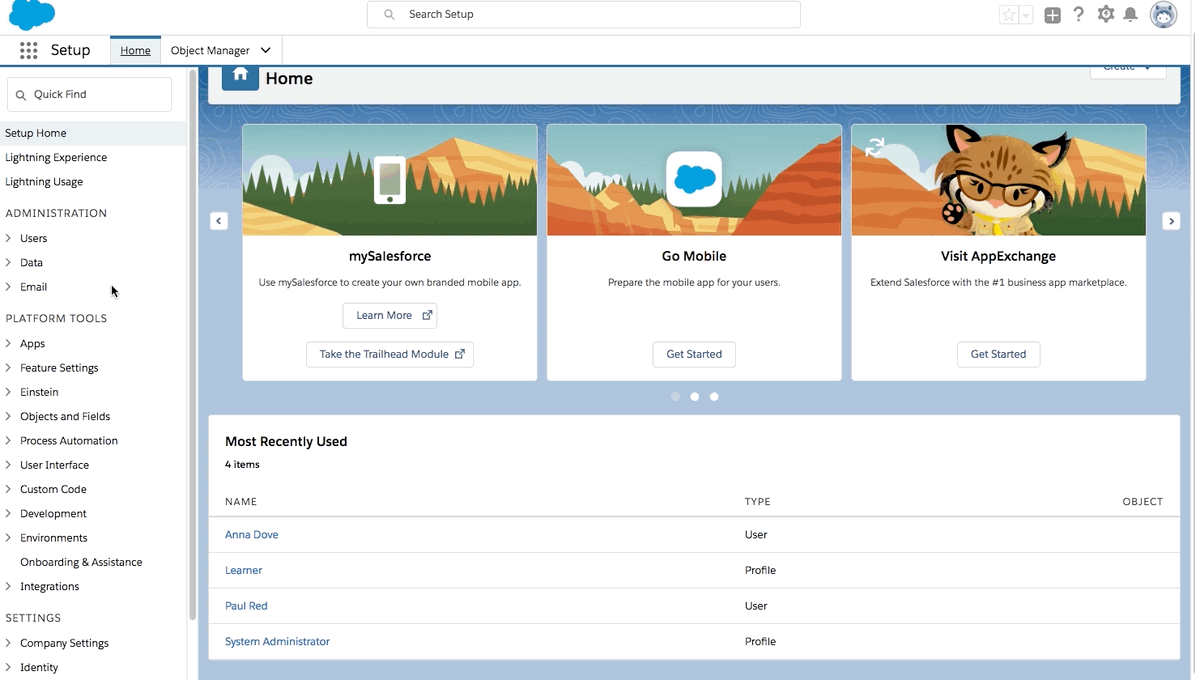Open the App Launcher grid icon
Screen dimensions: 1195x680
(28, 50)
